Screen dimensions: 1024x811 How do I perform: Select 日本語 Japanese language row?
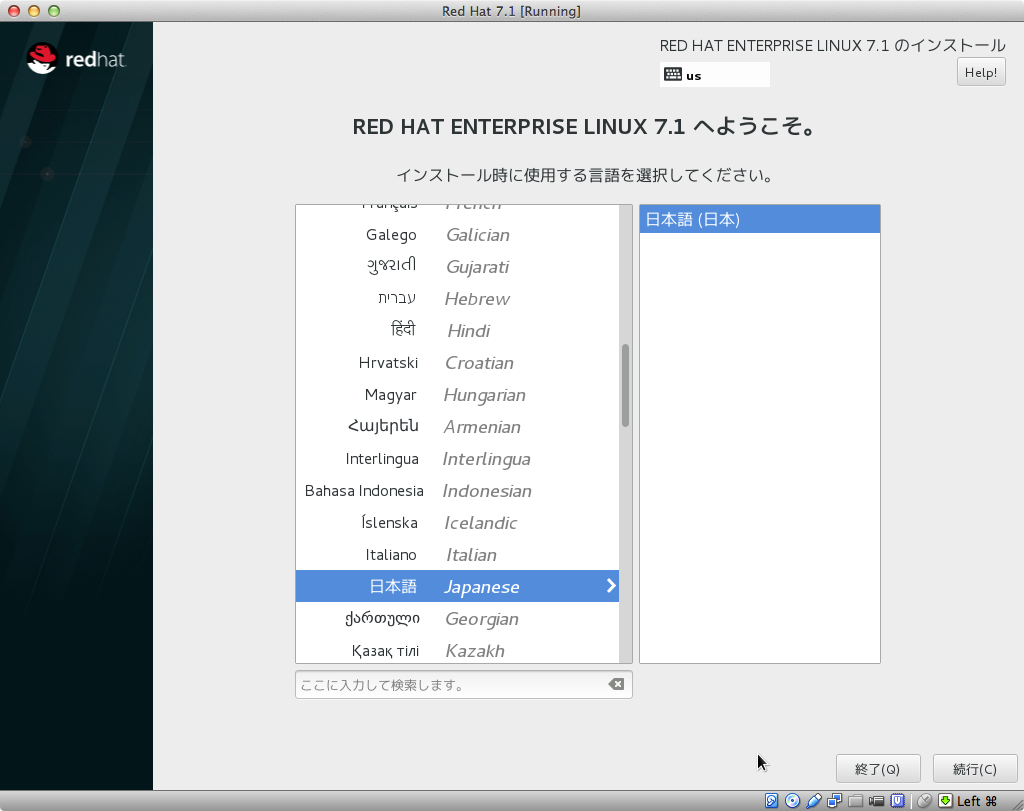click(x=457, y=586)
